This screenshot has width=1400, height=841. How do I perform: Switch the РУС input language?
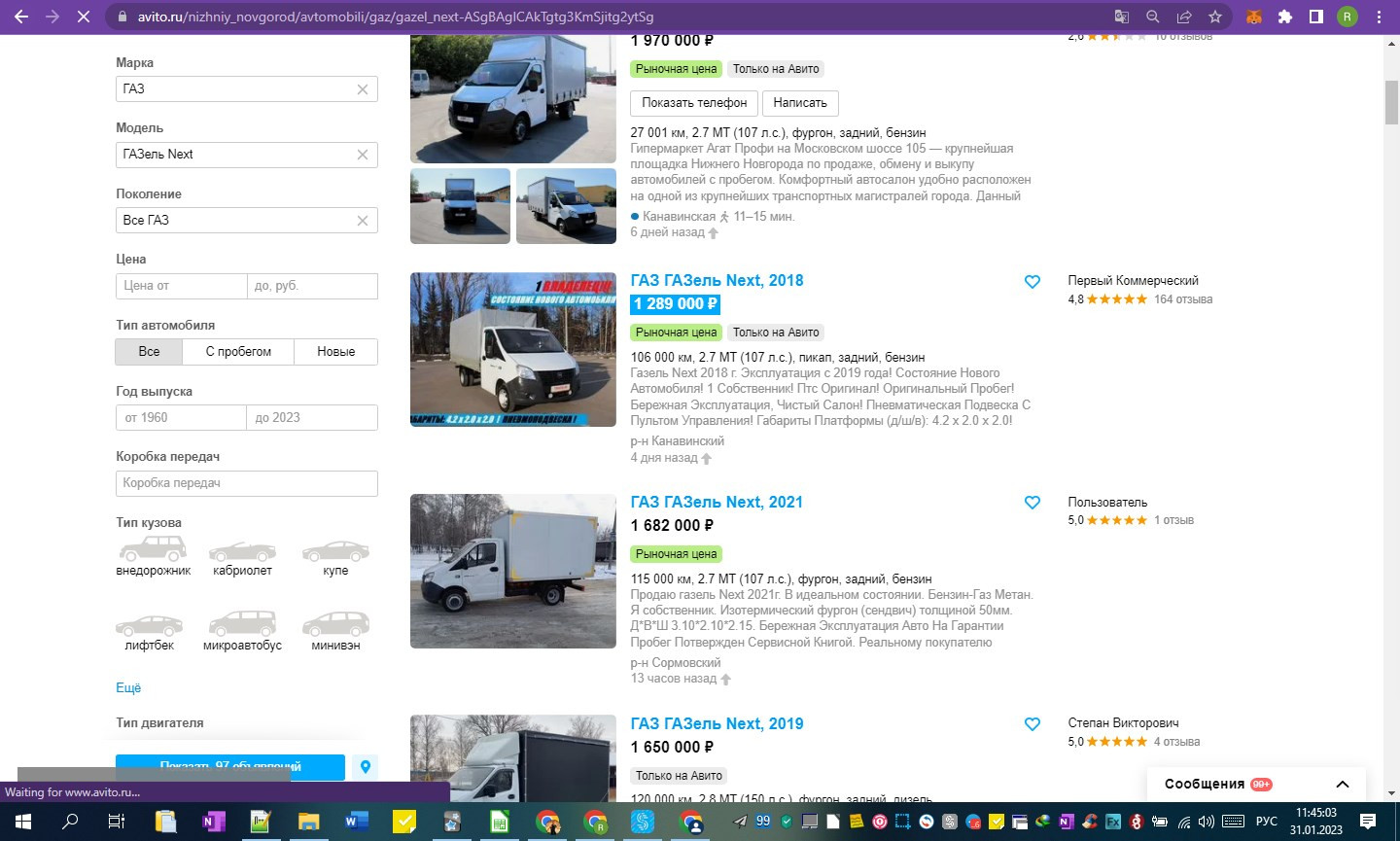(x=1266, y=822)
